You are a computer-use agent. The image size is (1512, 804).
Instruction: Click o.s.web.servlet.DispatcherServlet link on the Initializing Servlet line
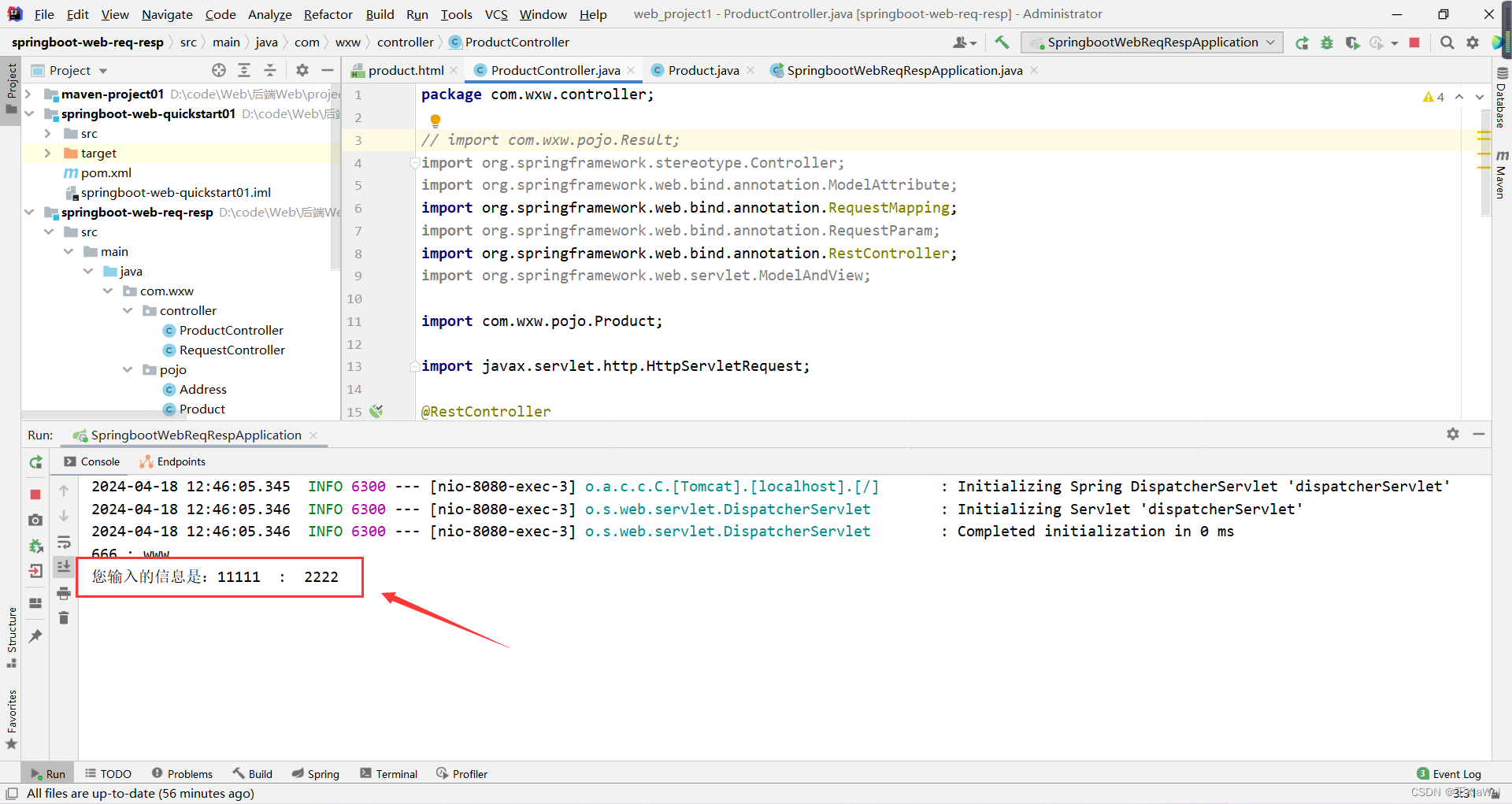(x=728, y=509)
